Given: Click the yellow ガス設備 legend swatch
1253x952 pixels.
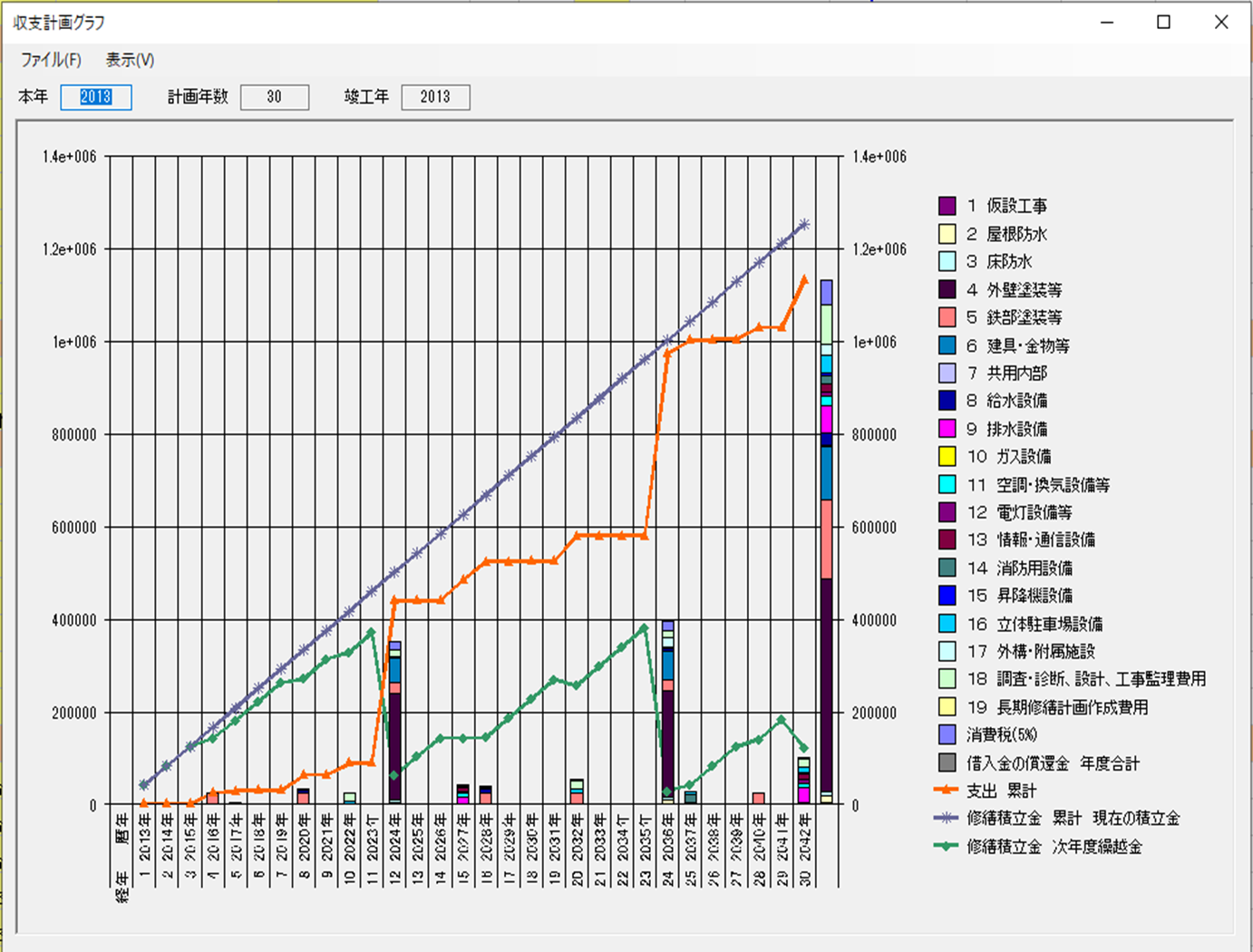Looking at the screenshot, I should 947,456.
